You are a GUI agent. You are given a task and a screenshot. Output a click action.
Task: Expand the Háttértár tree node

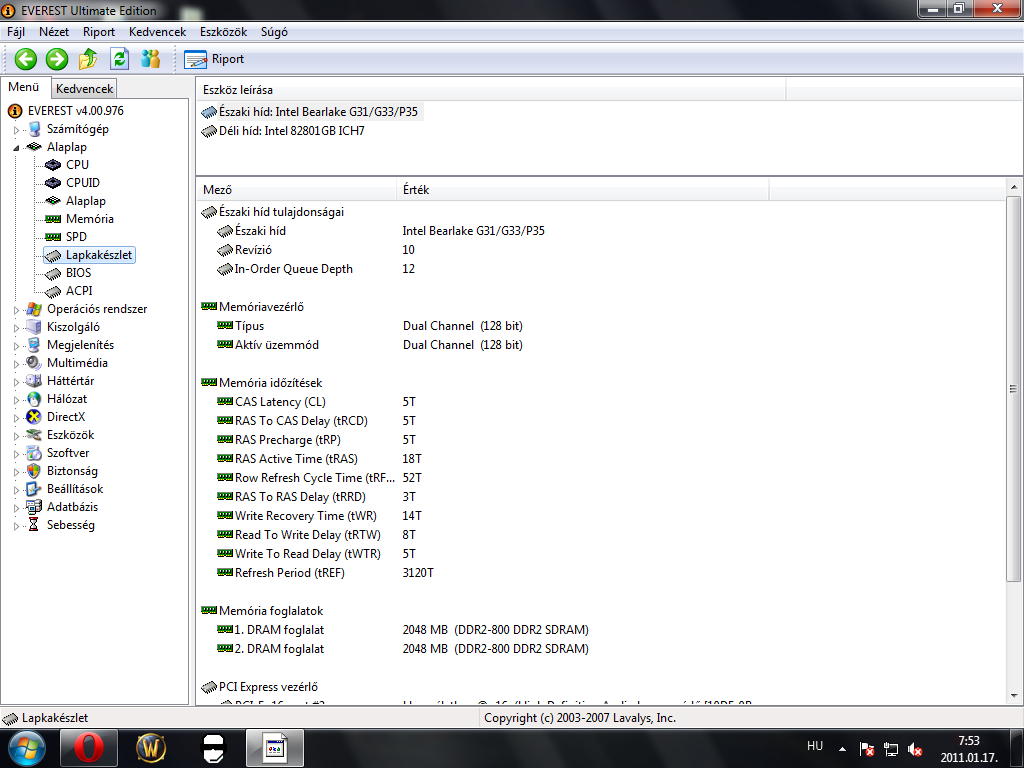pyautogui.click(x=16, y=381)
